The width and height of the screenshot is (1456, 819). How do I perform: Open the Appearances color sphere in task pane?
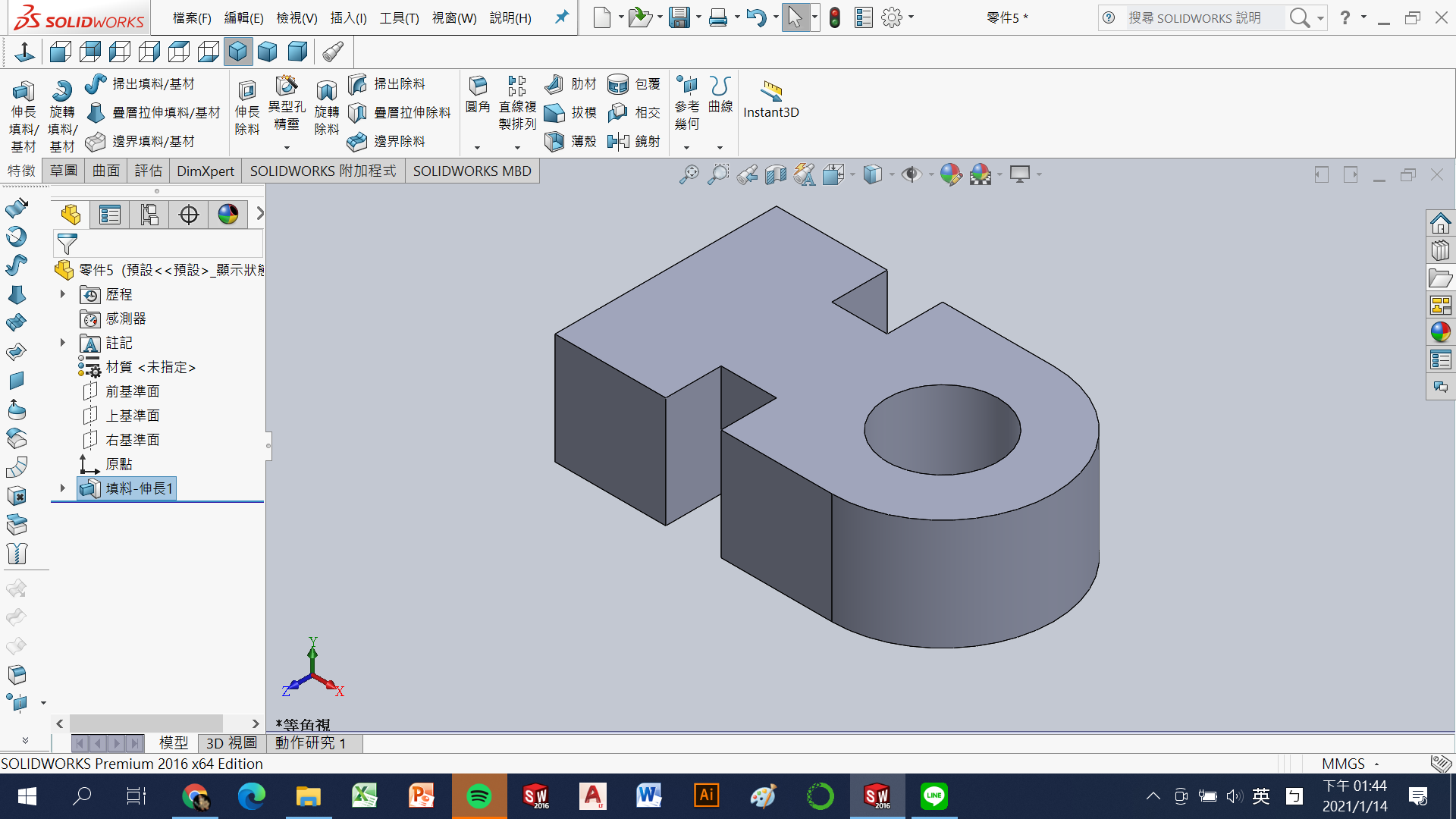[x=1440, y=332]
